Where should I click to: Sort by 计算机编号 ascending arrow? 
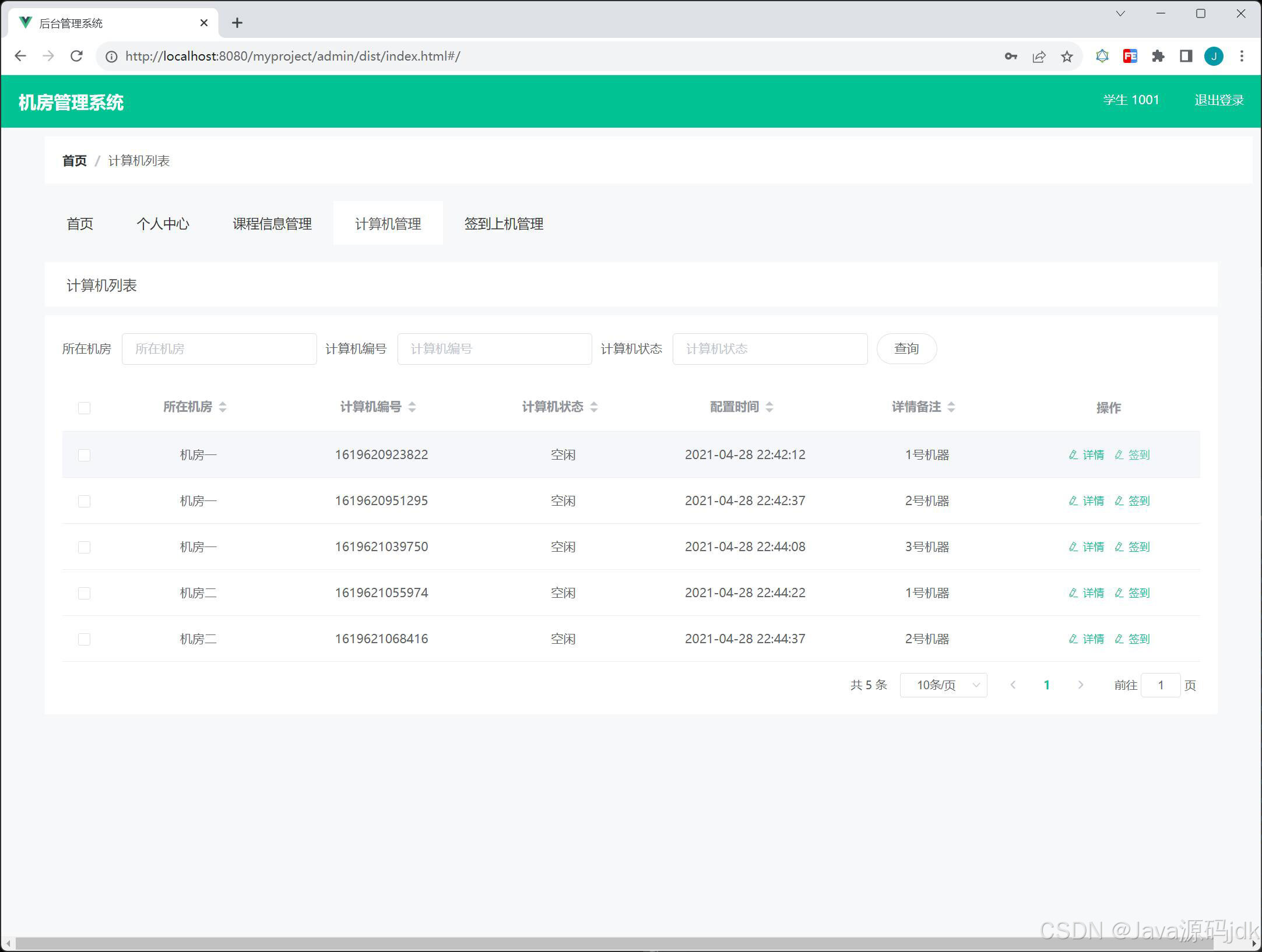[x=413, y=404]
